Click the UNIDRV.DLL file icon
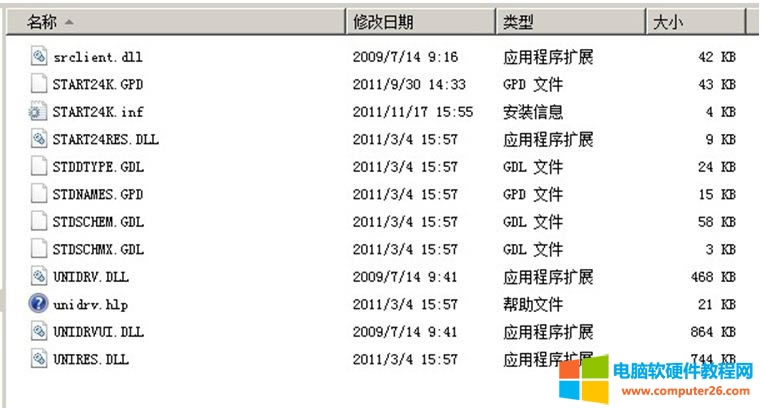Screen dimensions: 763x411 pyautogui.click(x=39, y=276)
